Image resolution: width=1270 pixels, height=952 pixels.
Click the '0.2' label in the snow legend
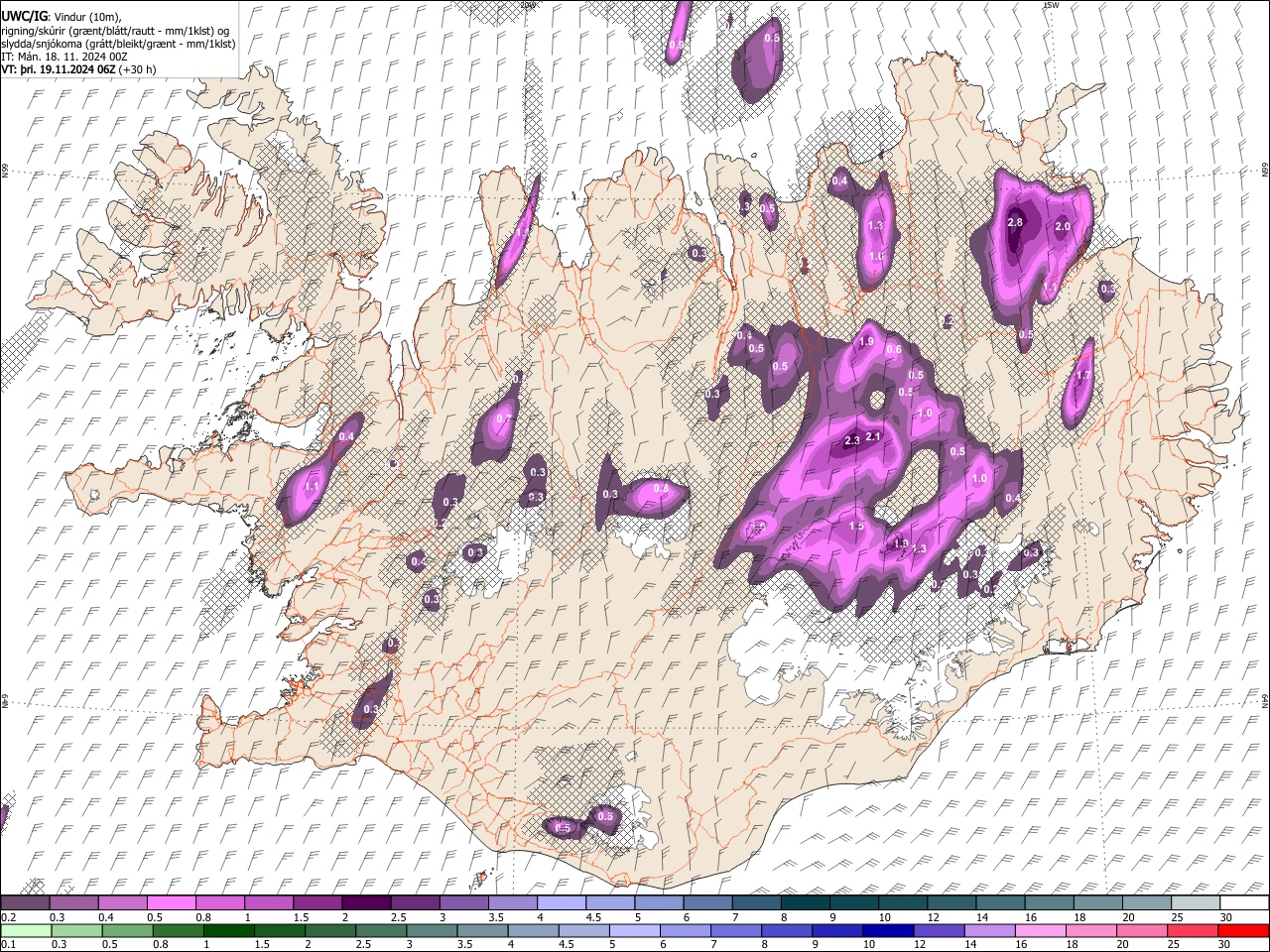tap(7, 917)
